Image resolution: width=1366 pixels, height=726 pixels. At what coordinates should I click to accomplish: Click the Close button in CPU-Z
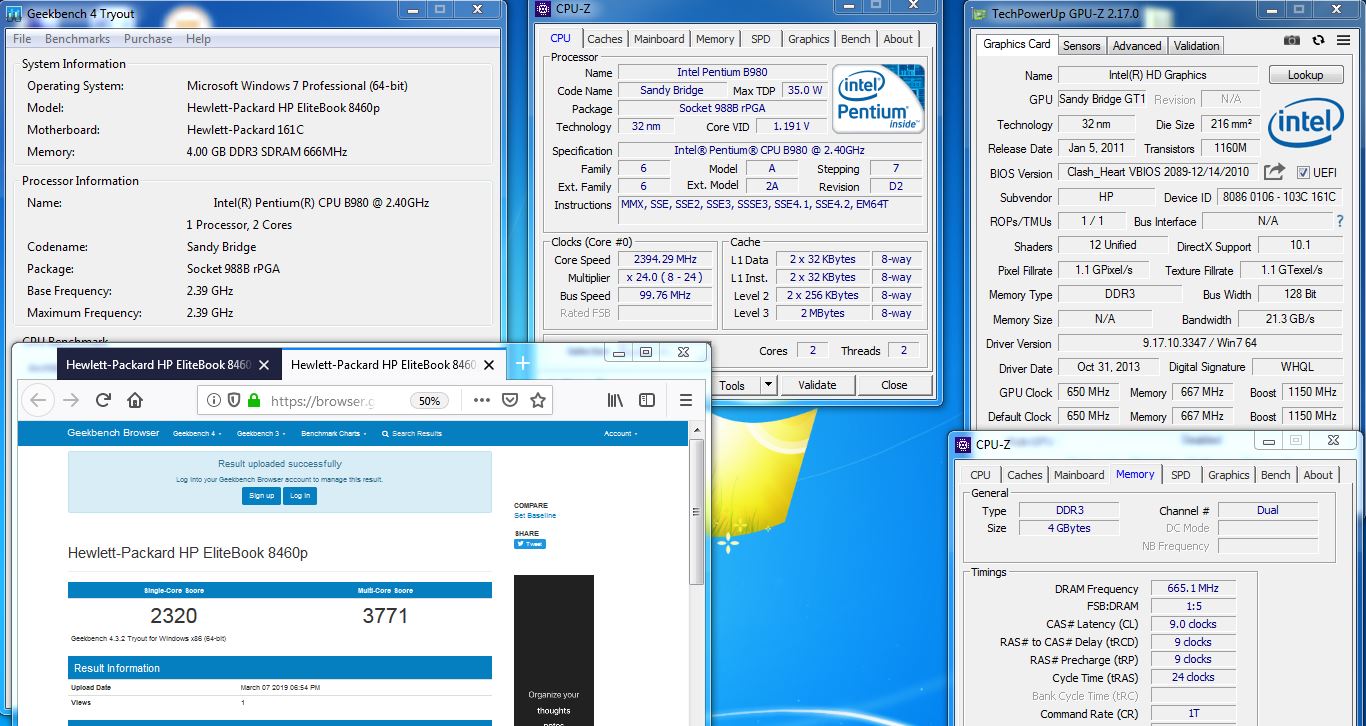[x=894, y=385]
